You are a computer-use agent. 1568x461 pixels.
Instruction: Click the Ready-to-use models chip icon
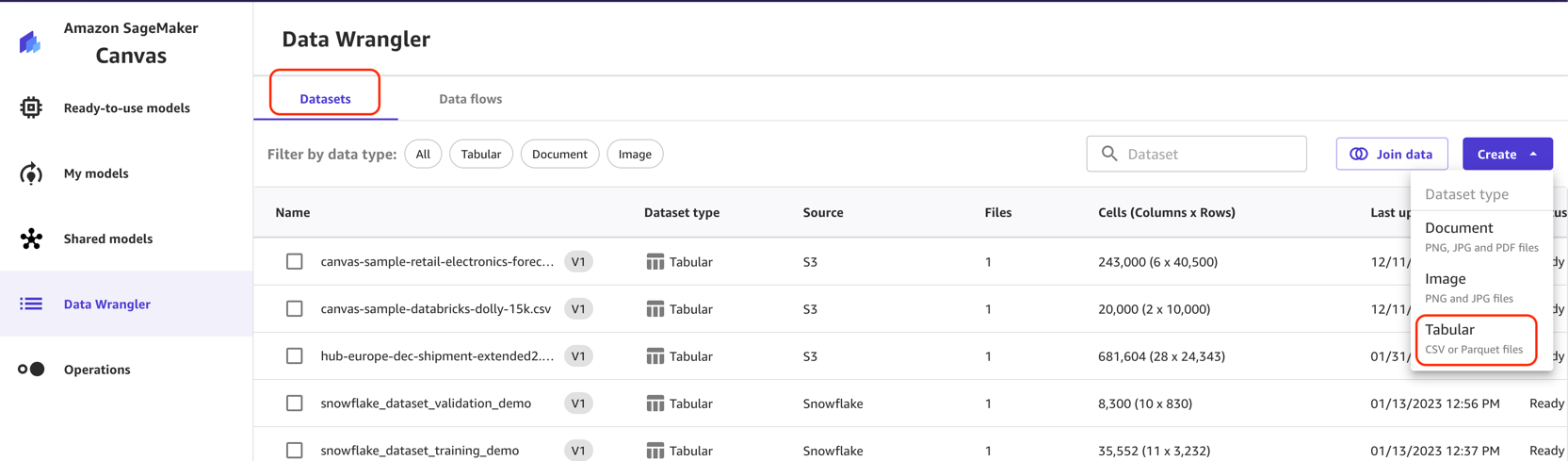(x=31, y=107)
